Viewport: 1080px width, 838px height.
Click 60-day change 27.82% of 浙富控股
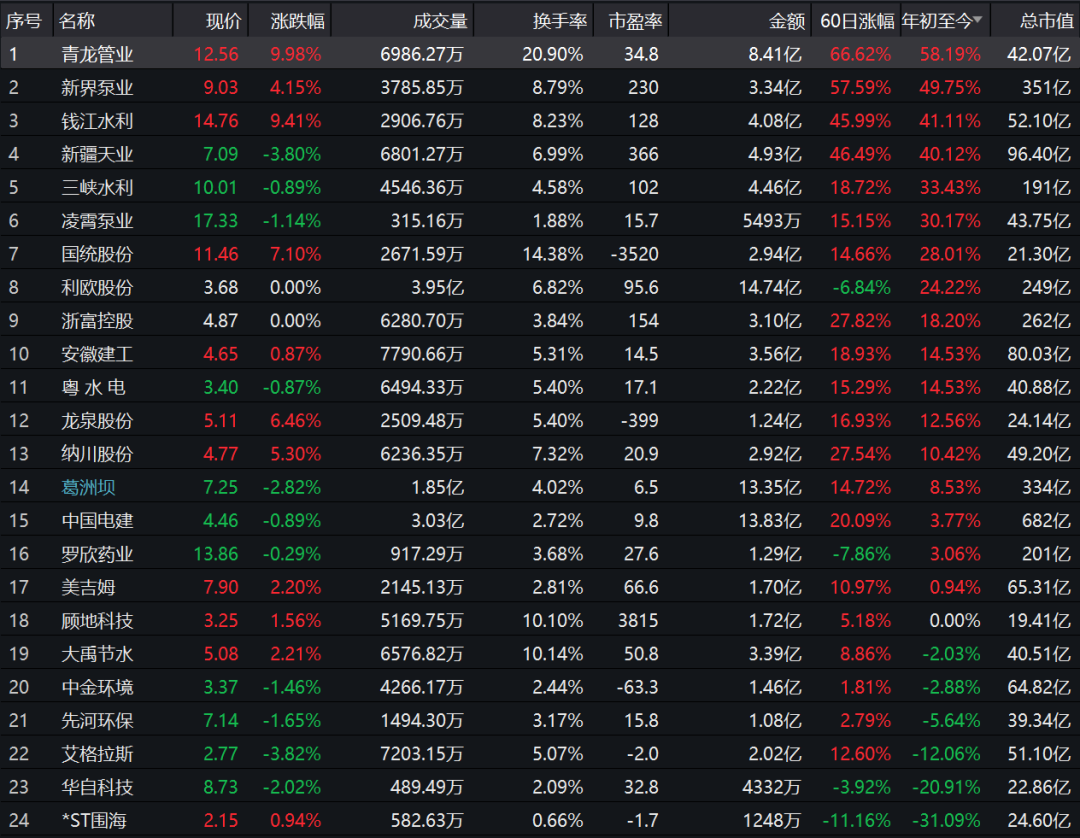(860, 321)
